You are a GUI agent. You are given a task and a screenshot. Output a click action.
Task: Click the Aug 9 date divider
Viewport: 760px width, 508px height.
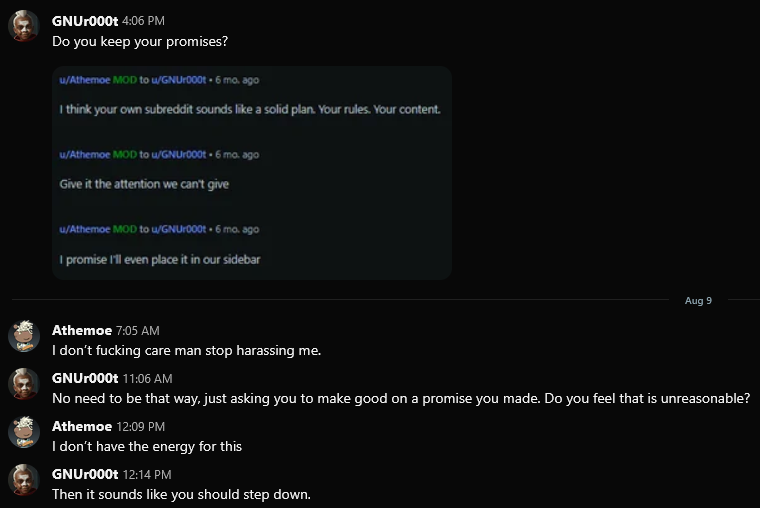(x=698, y=300)
